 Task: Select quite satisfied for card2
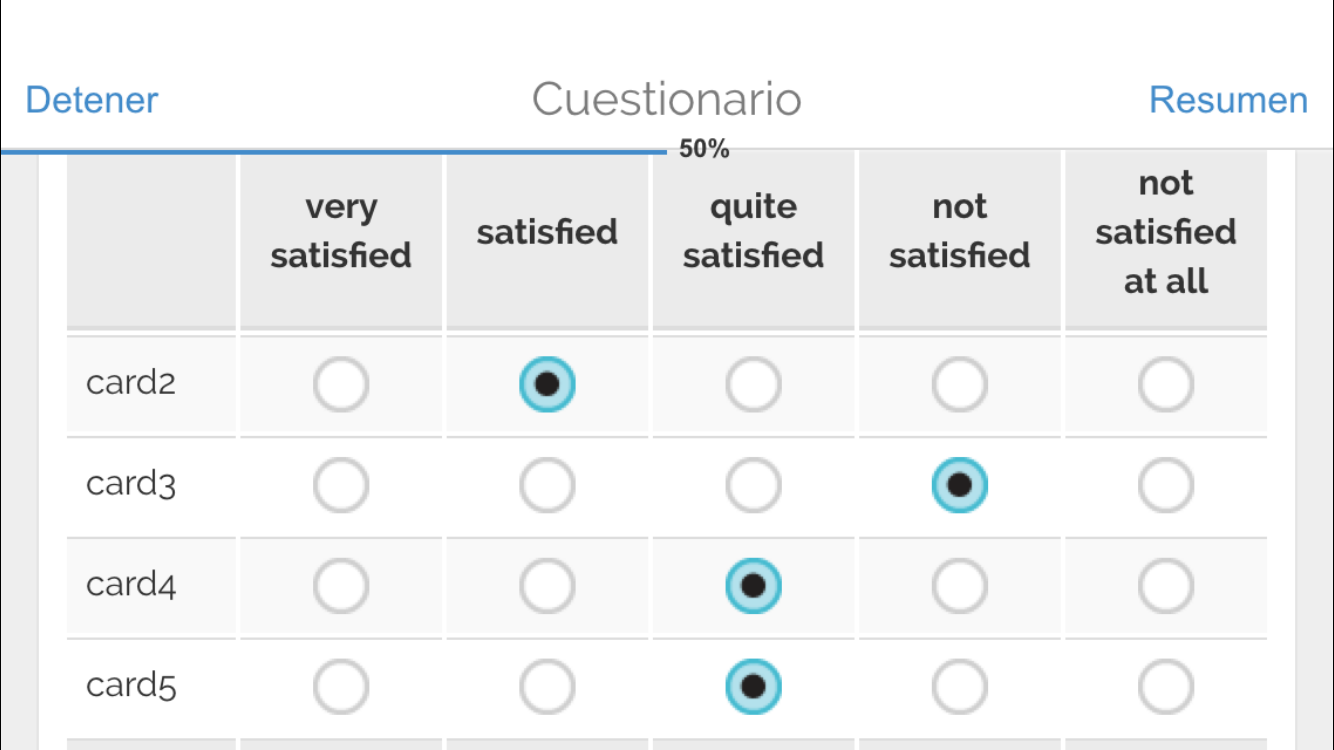click(x=753, y=385)
